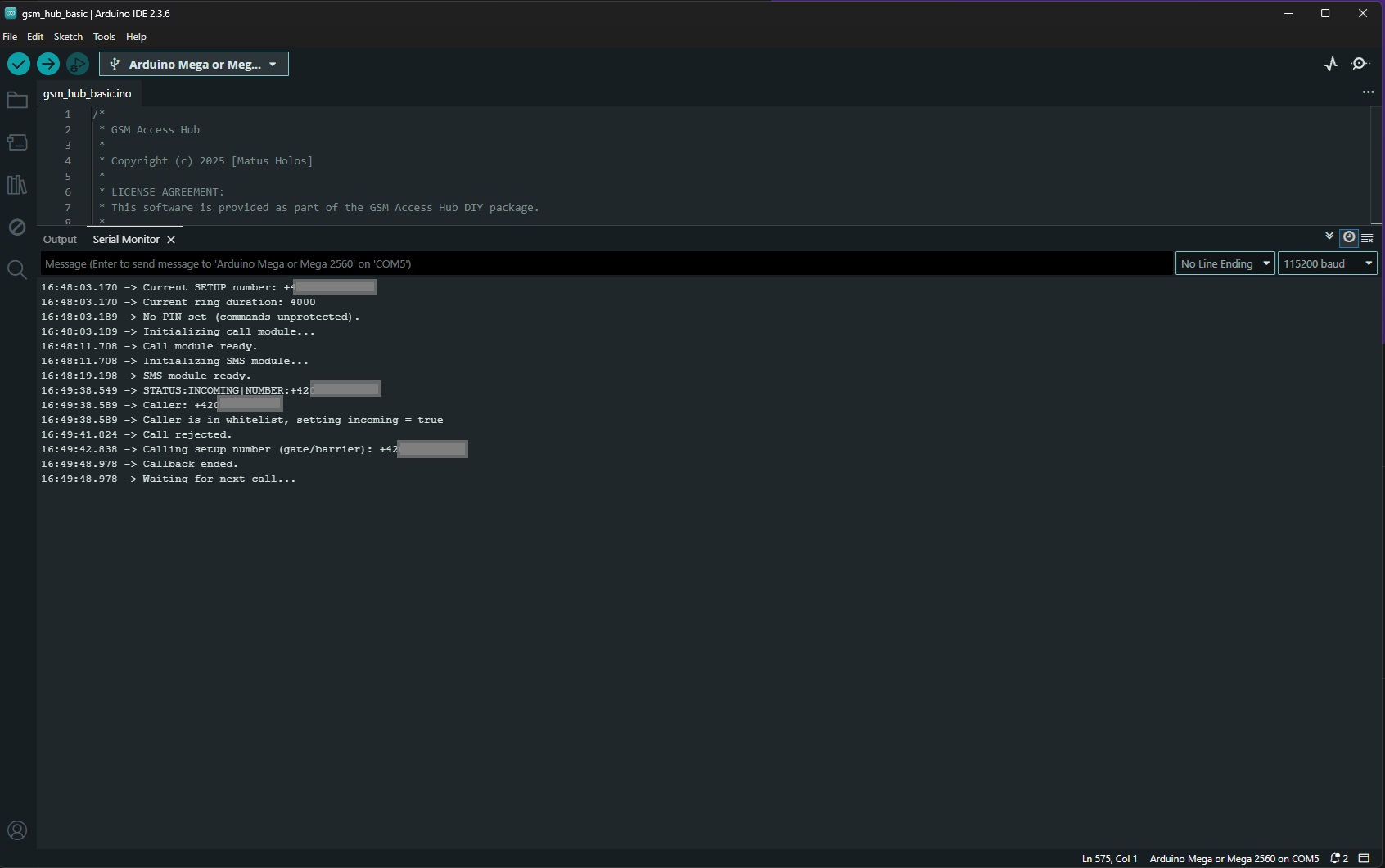Image resolution: width=1385 pixels, height=868 pixels.
Task: Click the 'No PIN set' log line
Action: point(201,317)
